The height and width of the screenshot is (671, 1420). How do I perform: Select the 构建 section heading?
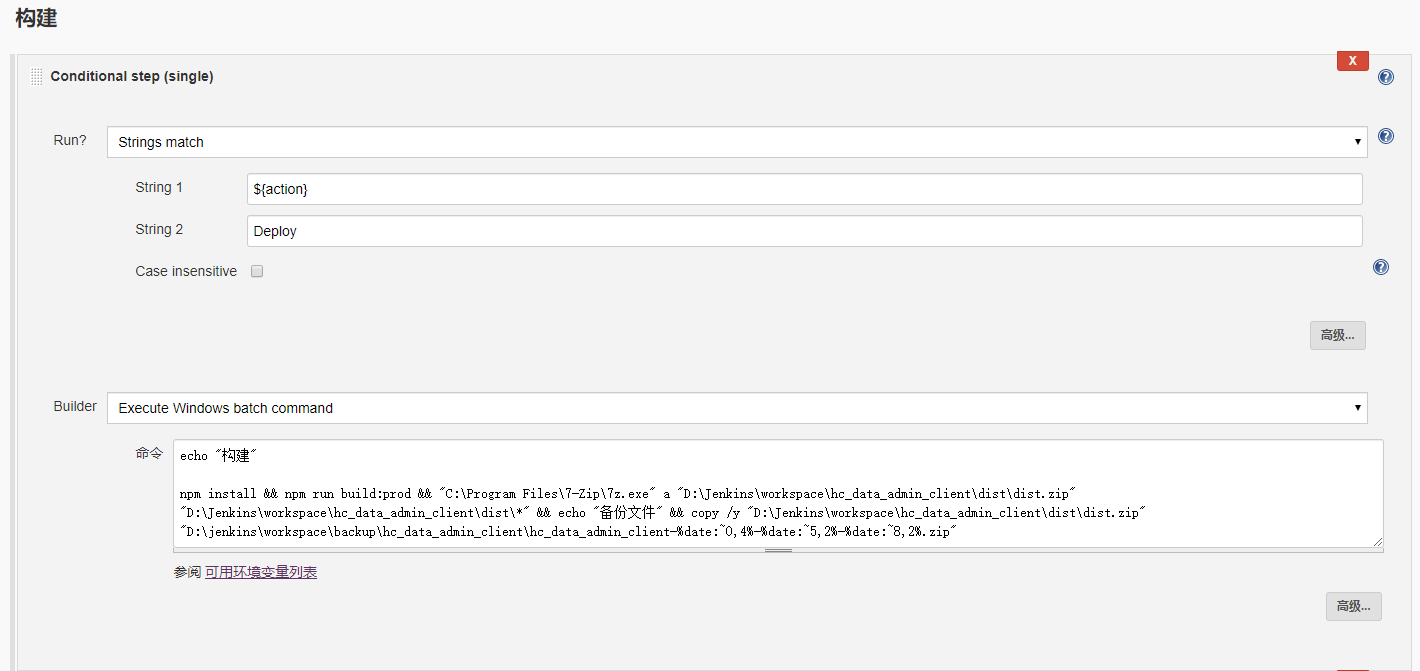click(36, 17)
